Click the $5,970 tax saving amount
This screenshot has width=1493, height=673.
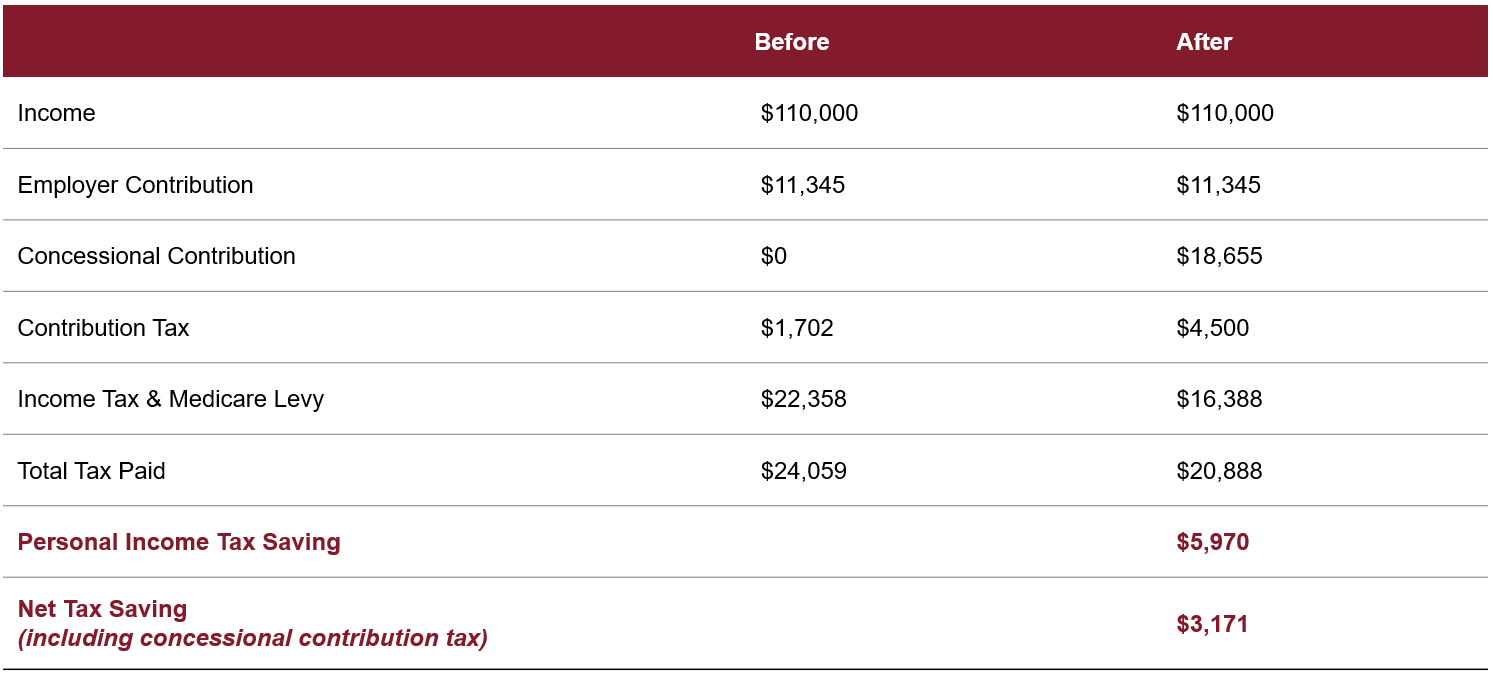(x=1212, y=542)
